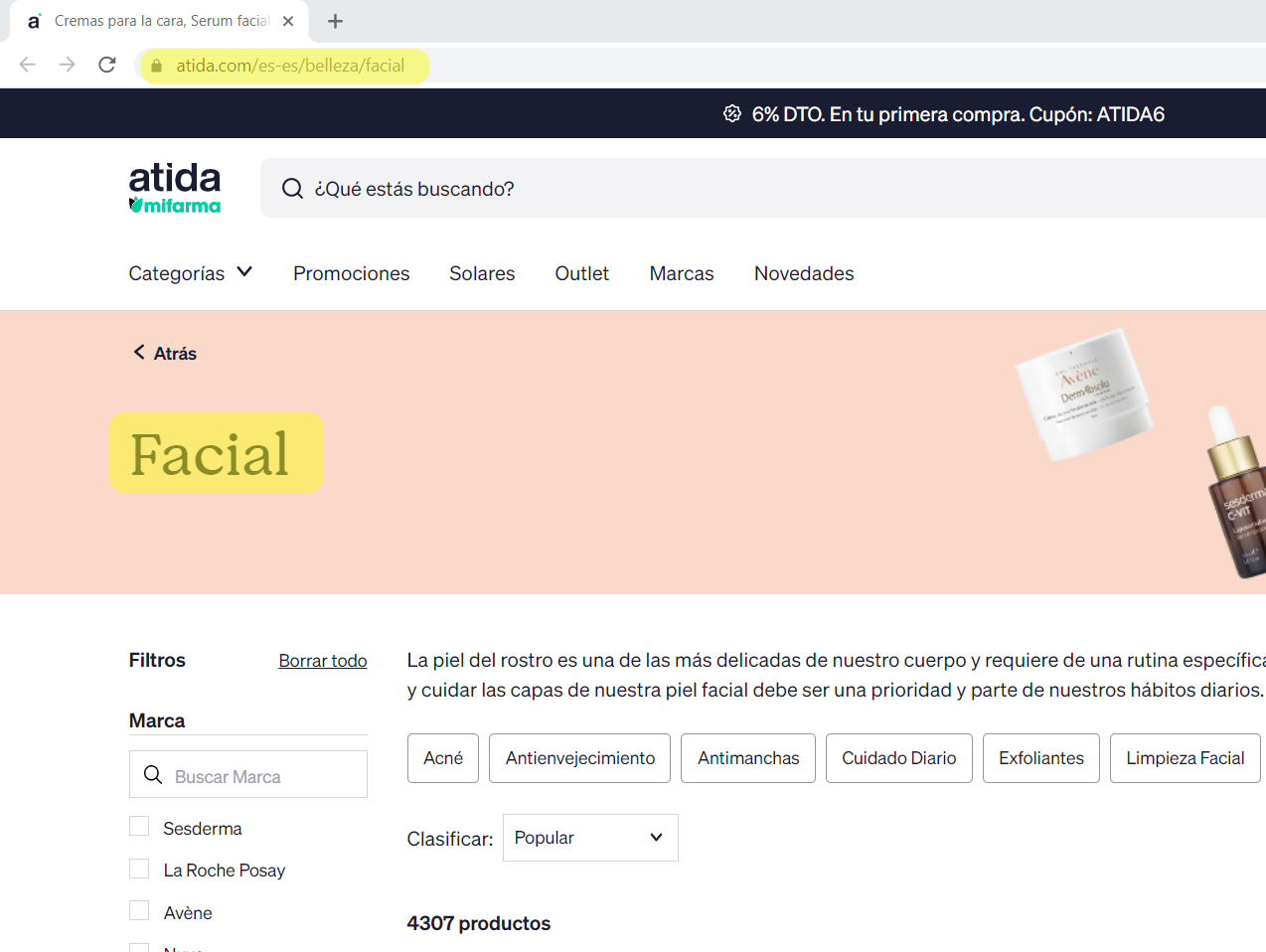Open the Solares menu item

pyautogui.click(x=482, y=273)
